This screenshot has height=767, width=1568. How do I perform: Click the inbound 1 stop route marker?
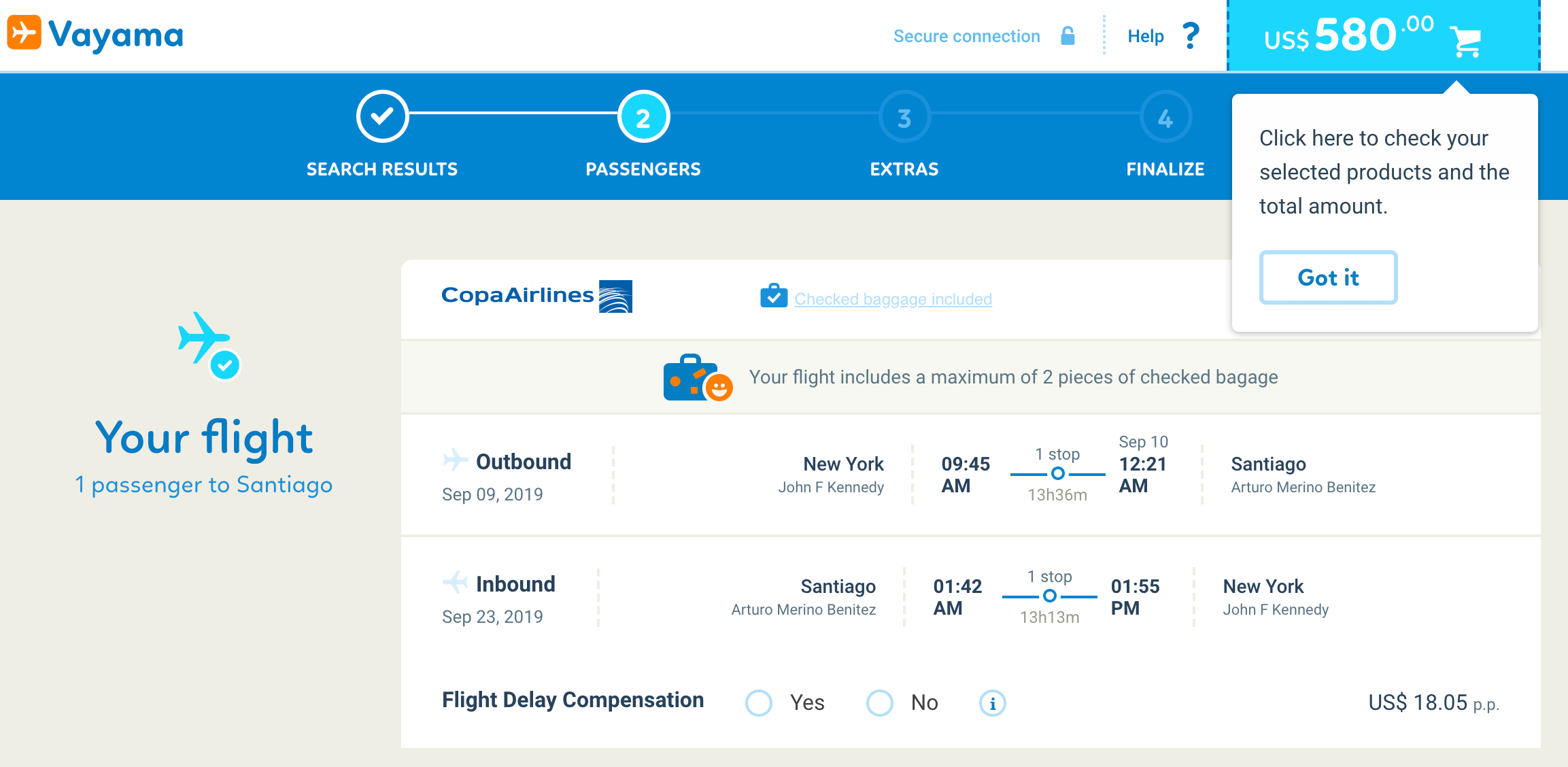[x=1049, y=596]
